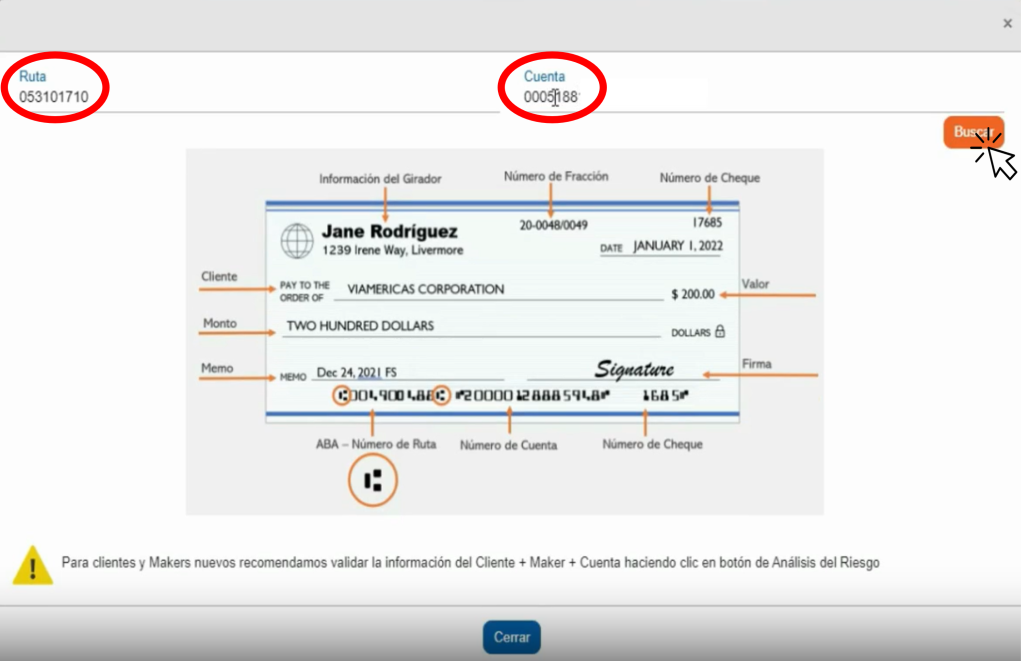Click the "Memo" label left of check

[217, 368]
